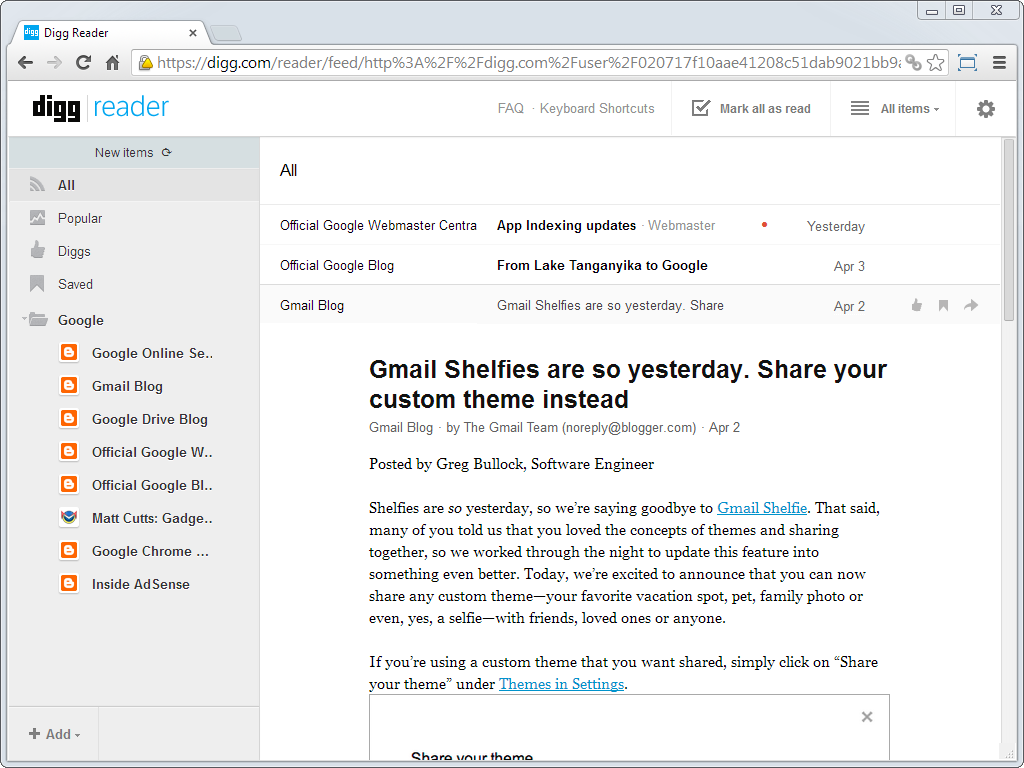Select the All feed view in the sidebar
The height and width of the screenshot is (768, 1024).
(135, 185)
